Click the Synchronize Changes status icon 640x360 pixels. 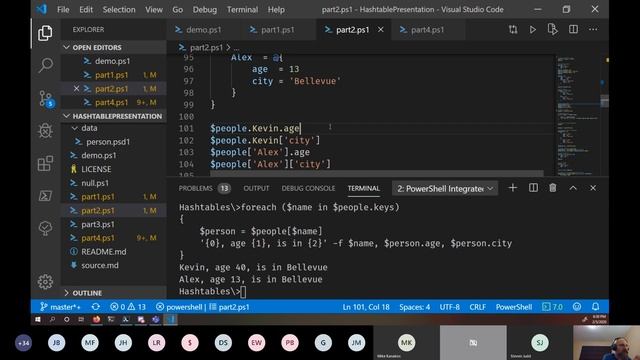tap(96, 307)
